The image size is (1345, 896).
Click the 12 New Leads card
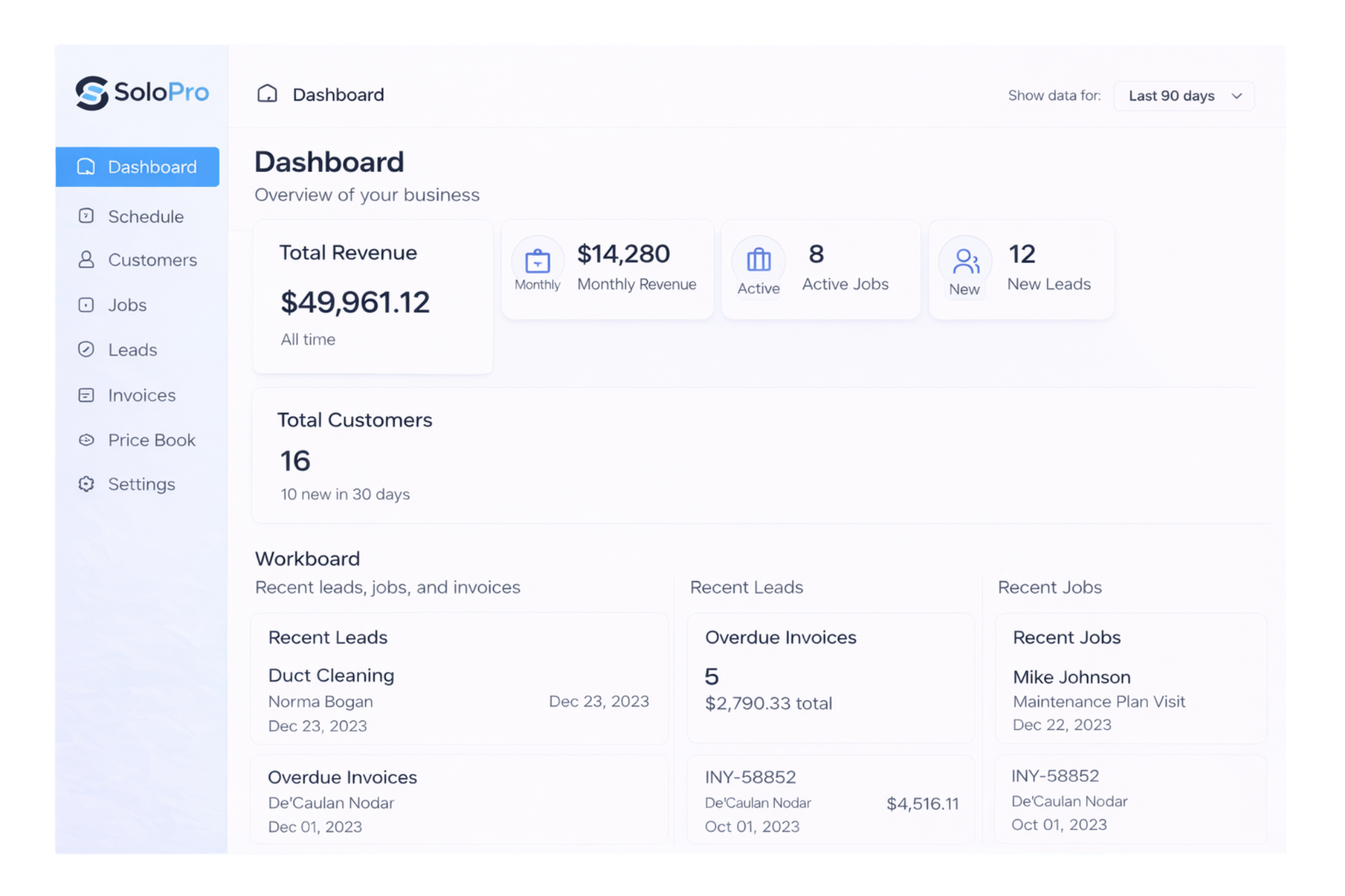click(x=1022, y=269)
